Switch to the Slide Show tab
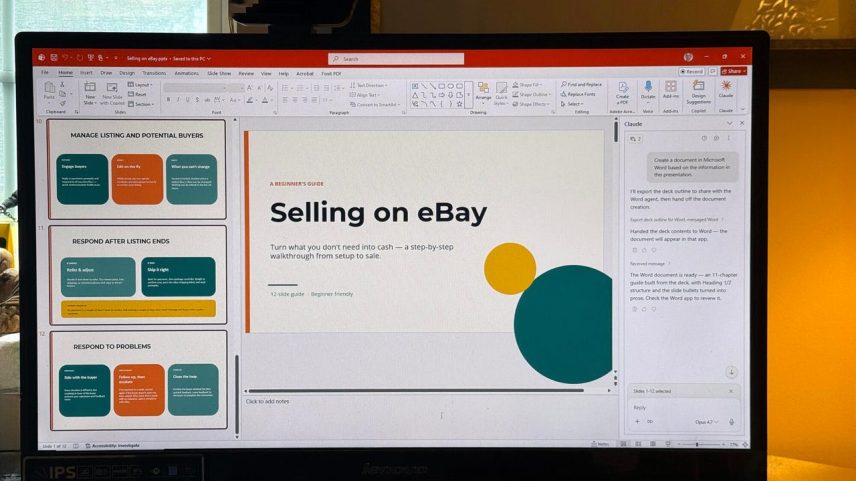Image resolution: width=856 pixels, height=481 pixels. tap(219, 73)
